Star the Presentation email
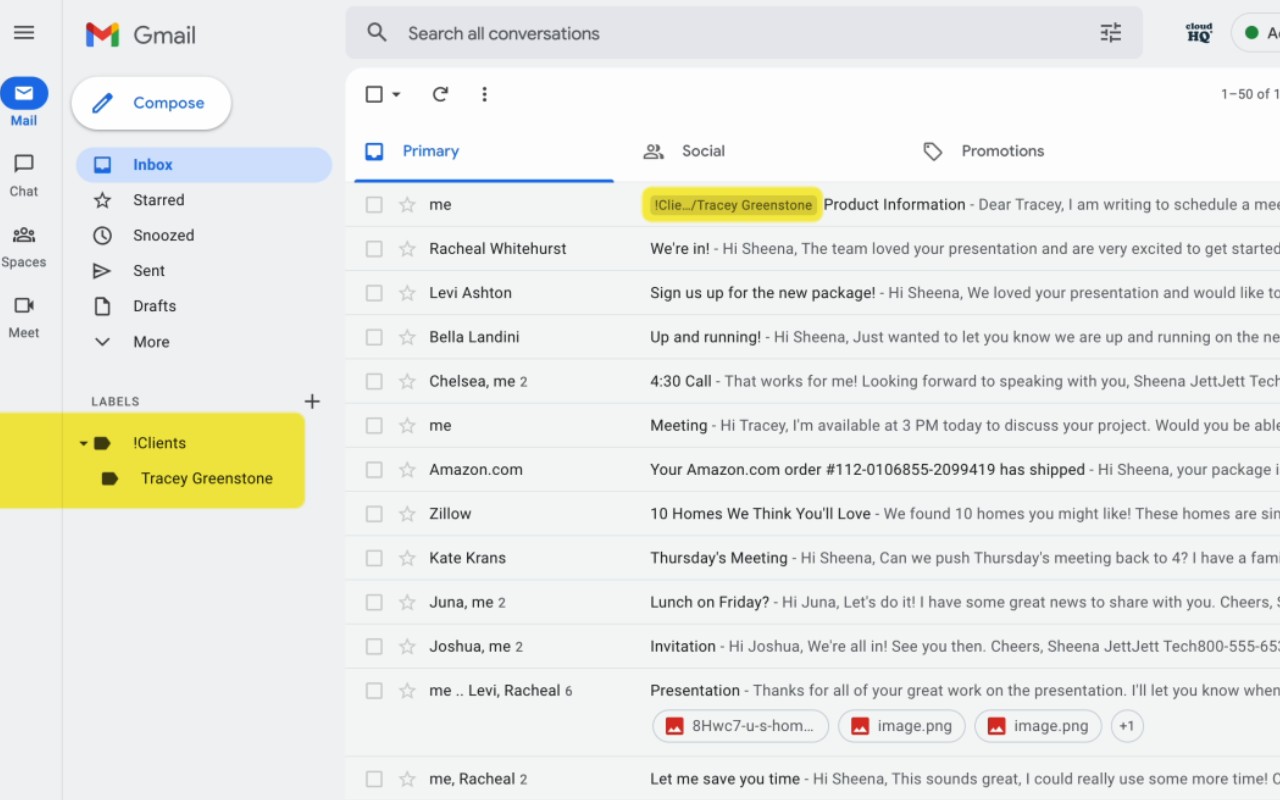This screenshot has height=800, width=1280. point(407,691)
